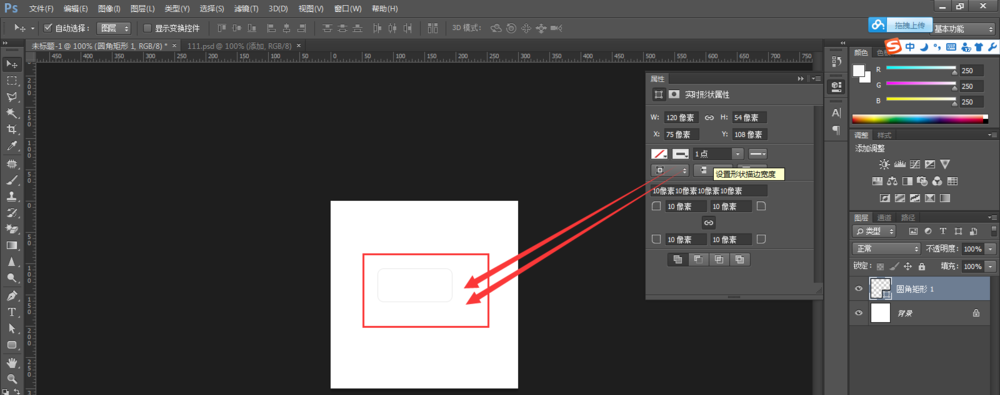Add a Color Balance adjustment
Screen dimensions: 1000x395
coord(893,181)
